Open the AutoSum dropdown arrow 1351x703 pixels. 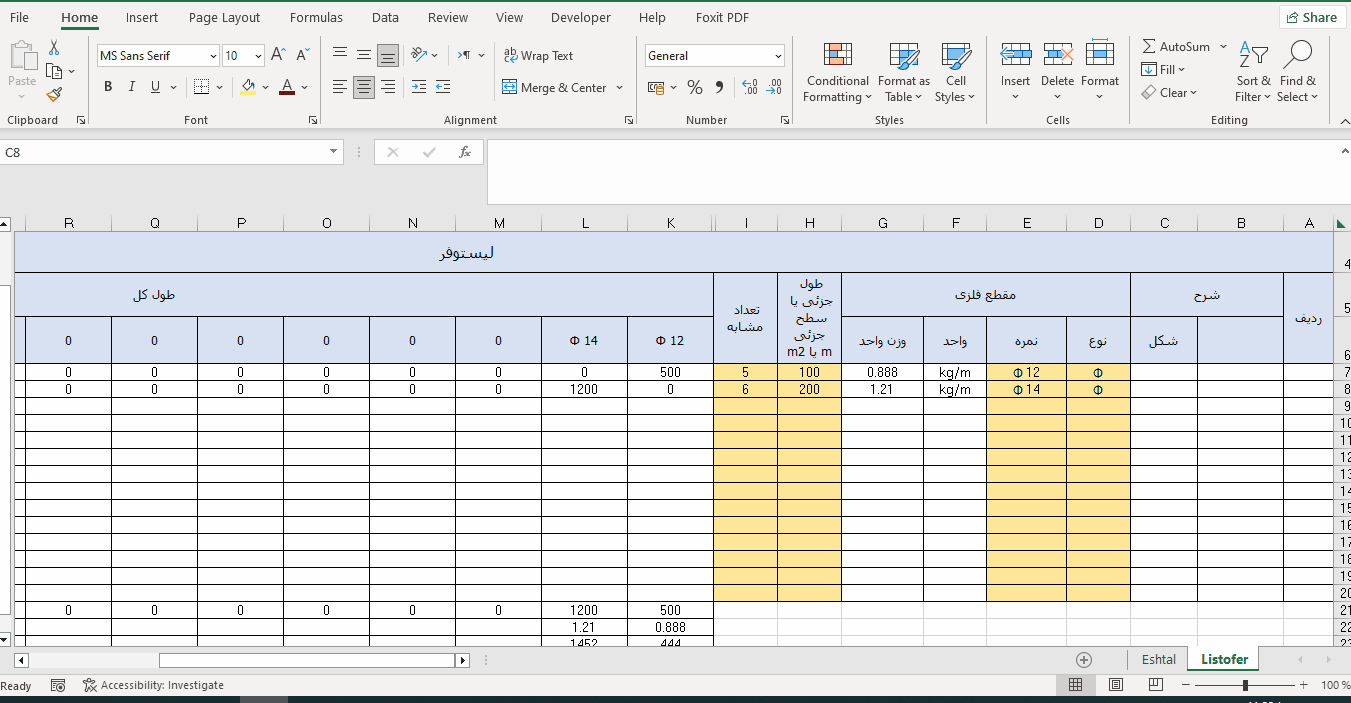[x=1223, y=47]
